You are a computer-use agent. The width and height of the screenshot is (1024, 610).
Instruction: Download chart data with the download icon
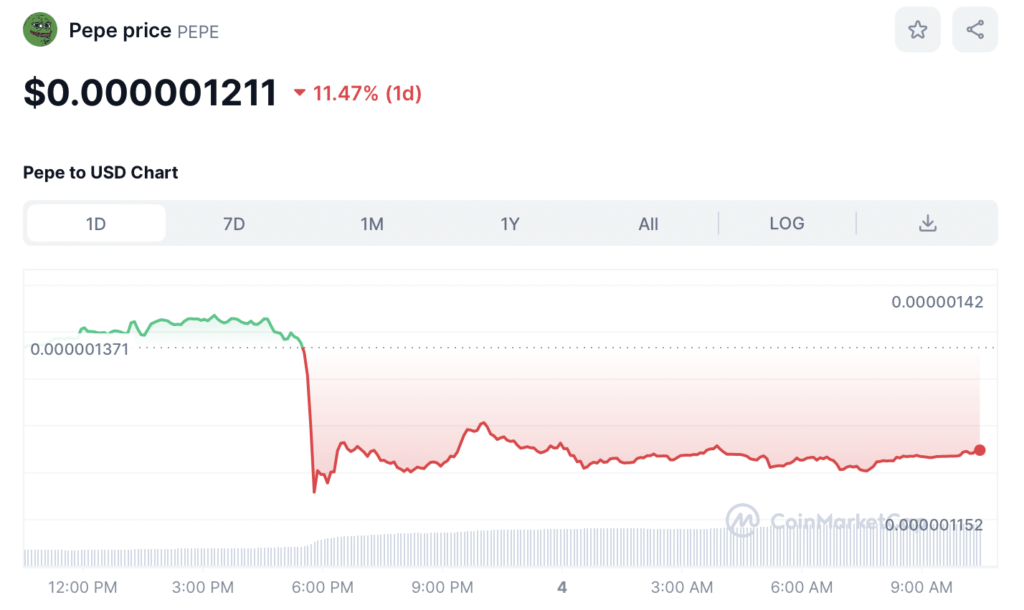click(x=927, y=223)
